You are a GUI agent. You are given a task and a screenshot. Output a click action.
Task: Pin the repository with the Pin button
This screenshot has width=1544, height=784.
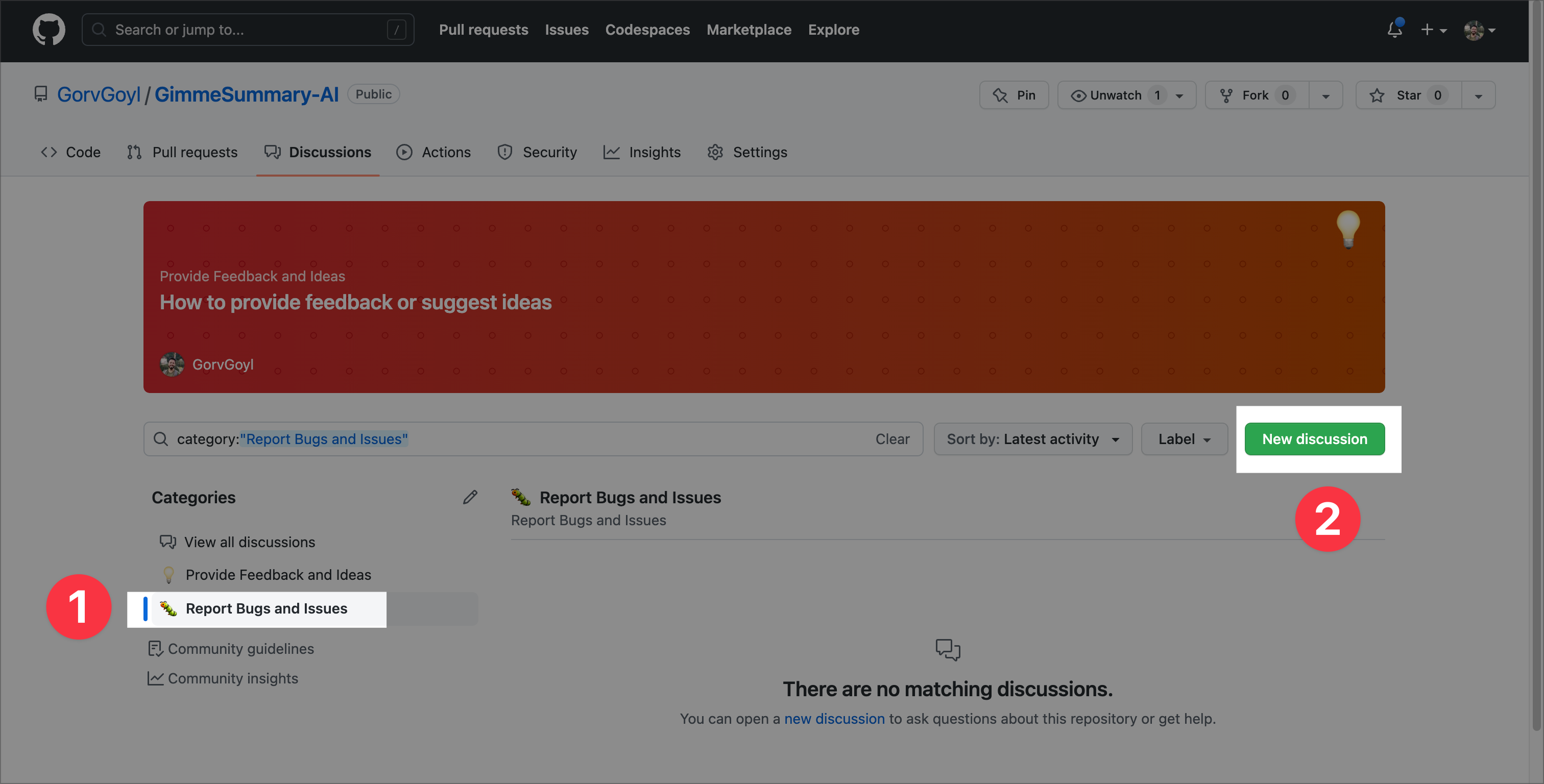tap(1014, 95)
